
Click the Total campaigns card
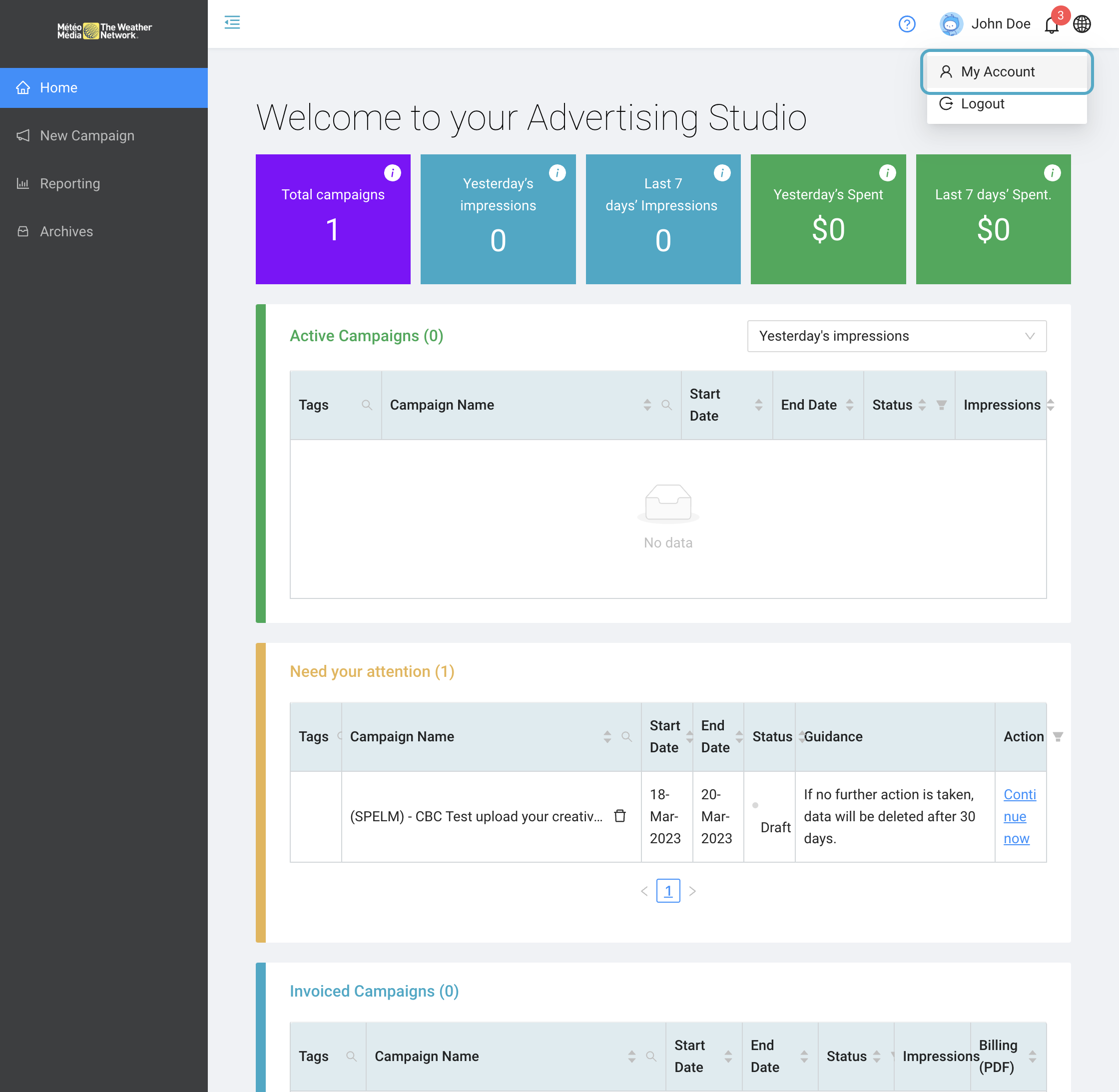tap(333, 219)
